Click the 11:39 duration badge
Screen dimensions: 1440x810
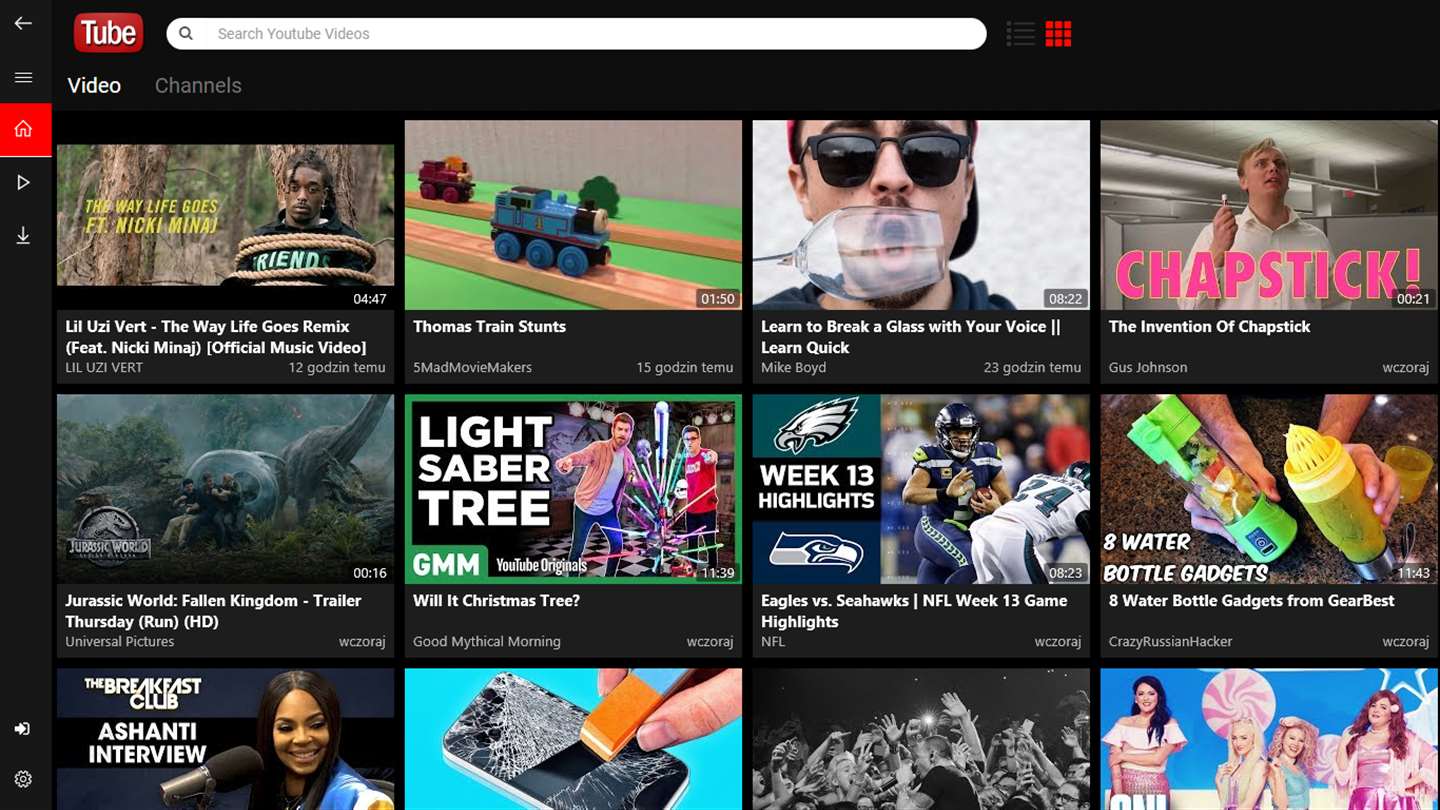718,572
